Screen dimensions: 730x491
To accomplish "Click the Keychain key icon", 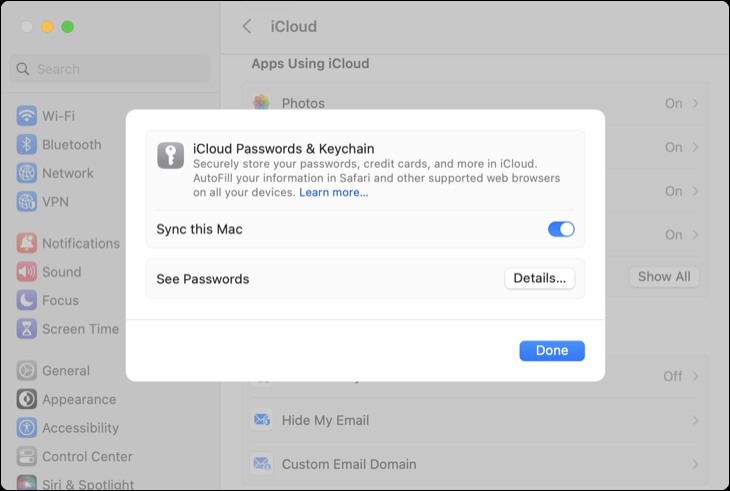I will pyautogui.click(x=170, y=155).
